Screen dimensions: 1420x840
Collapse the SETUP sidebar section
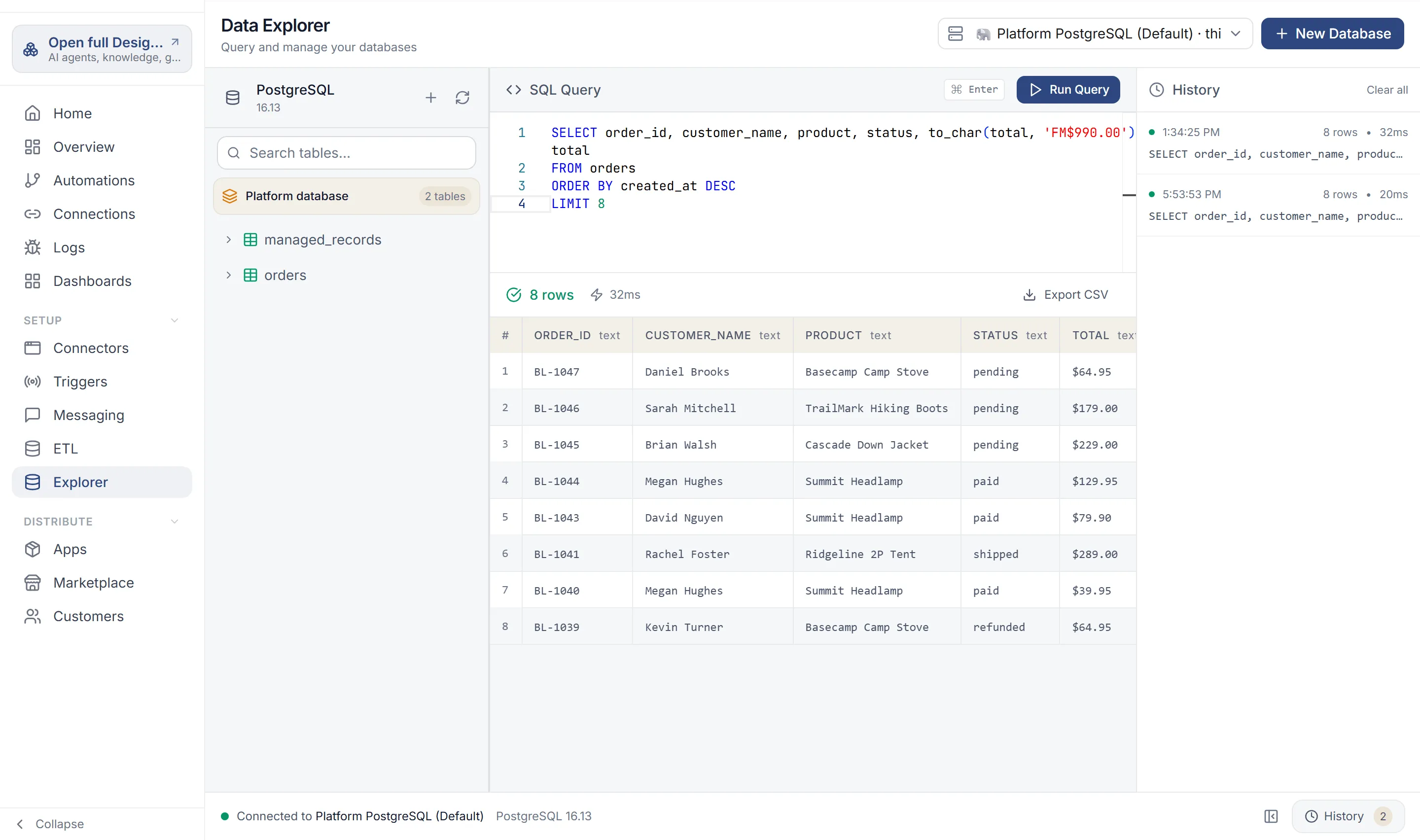point(175,320)
